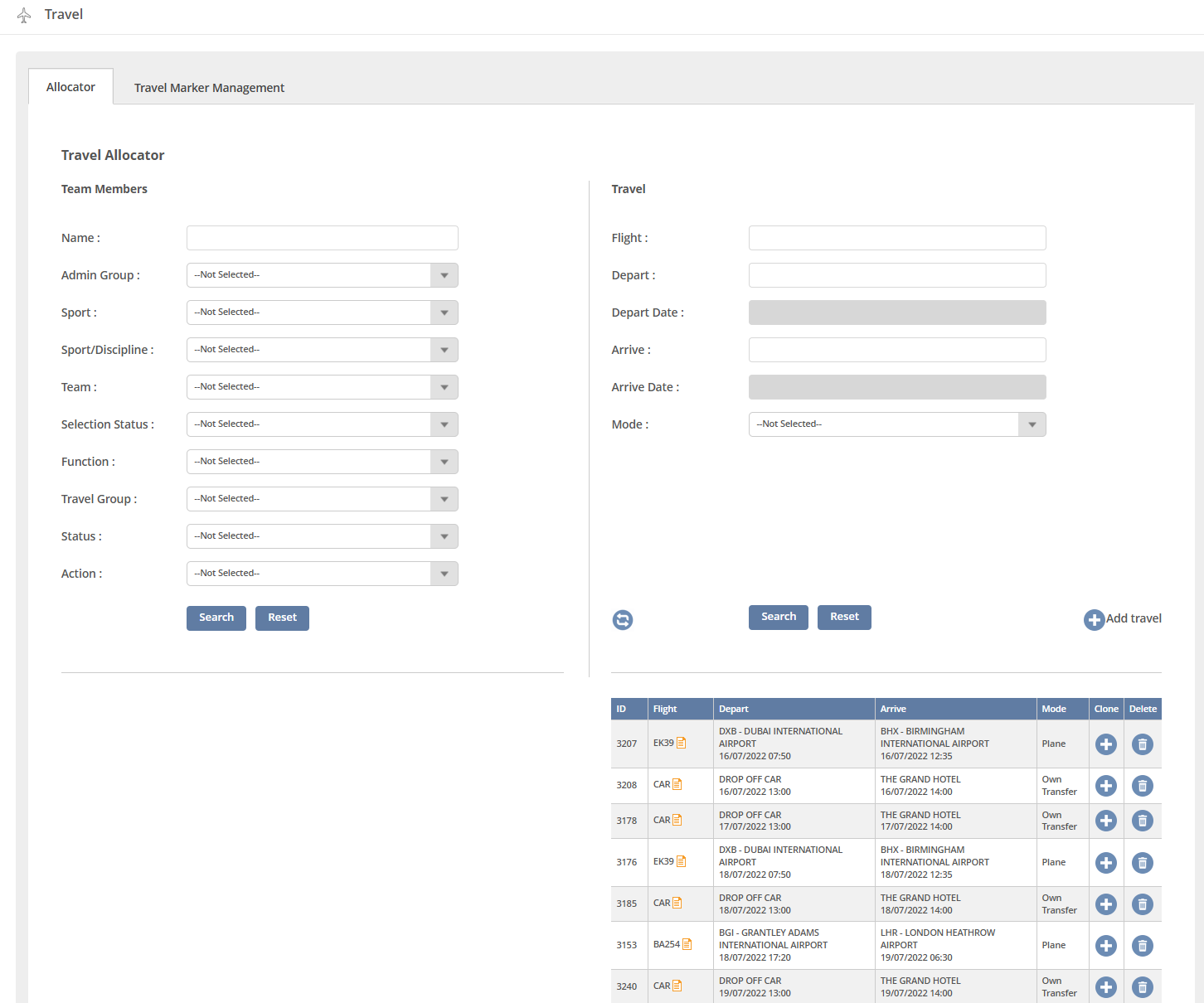This screenshot has width=1204, height=1003.
Task: Open note icon next to flight BA254
Action: pos(687,944)
